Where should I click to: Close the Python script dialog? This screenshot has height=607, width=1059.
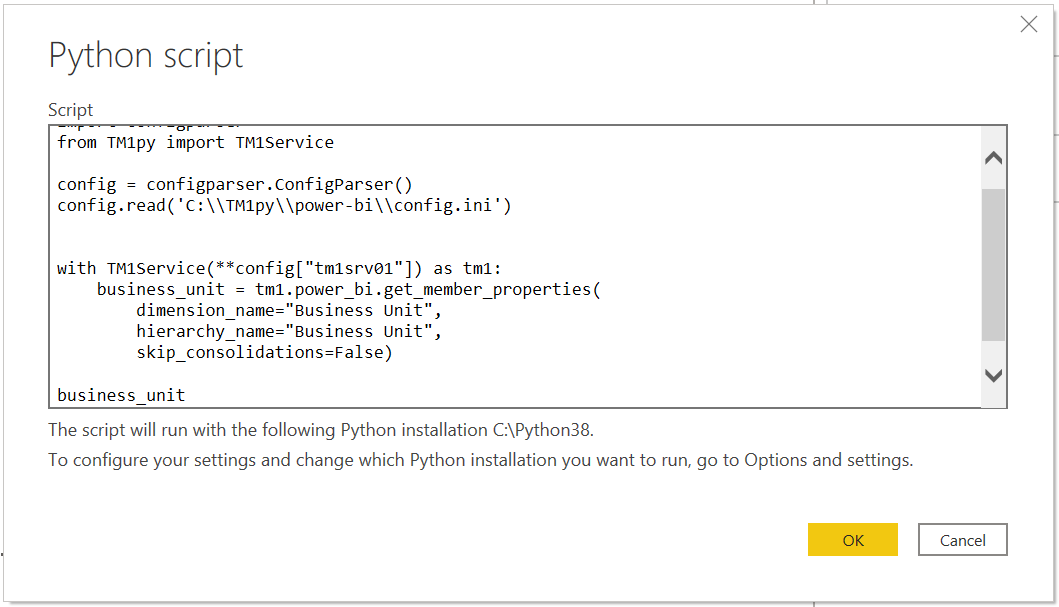coord(1029,24)
